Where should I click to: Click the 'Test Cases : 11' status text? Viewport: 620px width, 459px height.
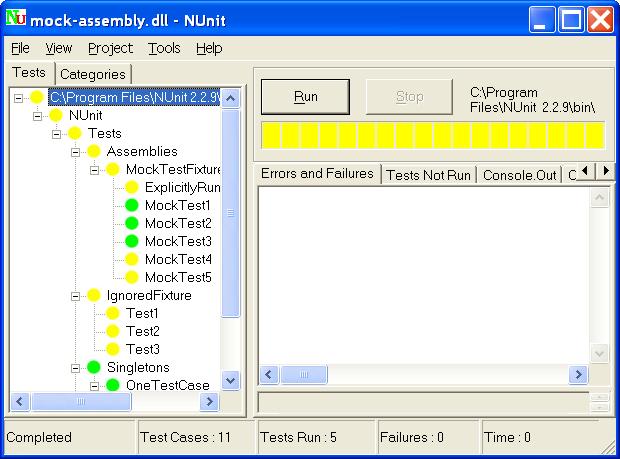[185, 437]
